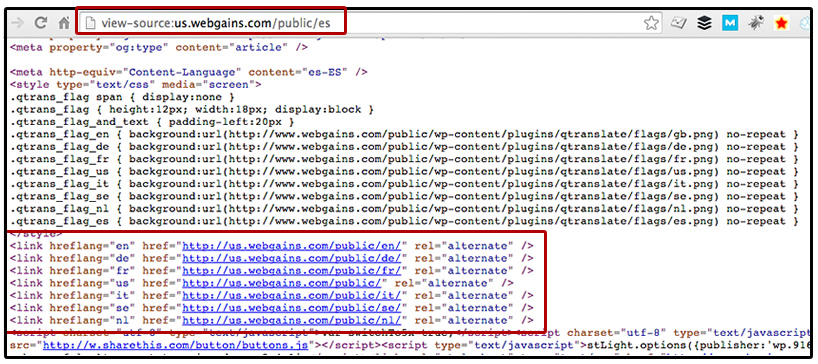Open the blue M extension icon
The height and width of the screenshot is (364, 818).
click(730, 23)
